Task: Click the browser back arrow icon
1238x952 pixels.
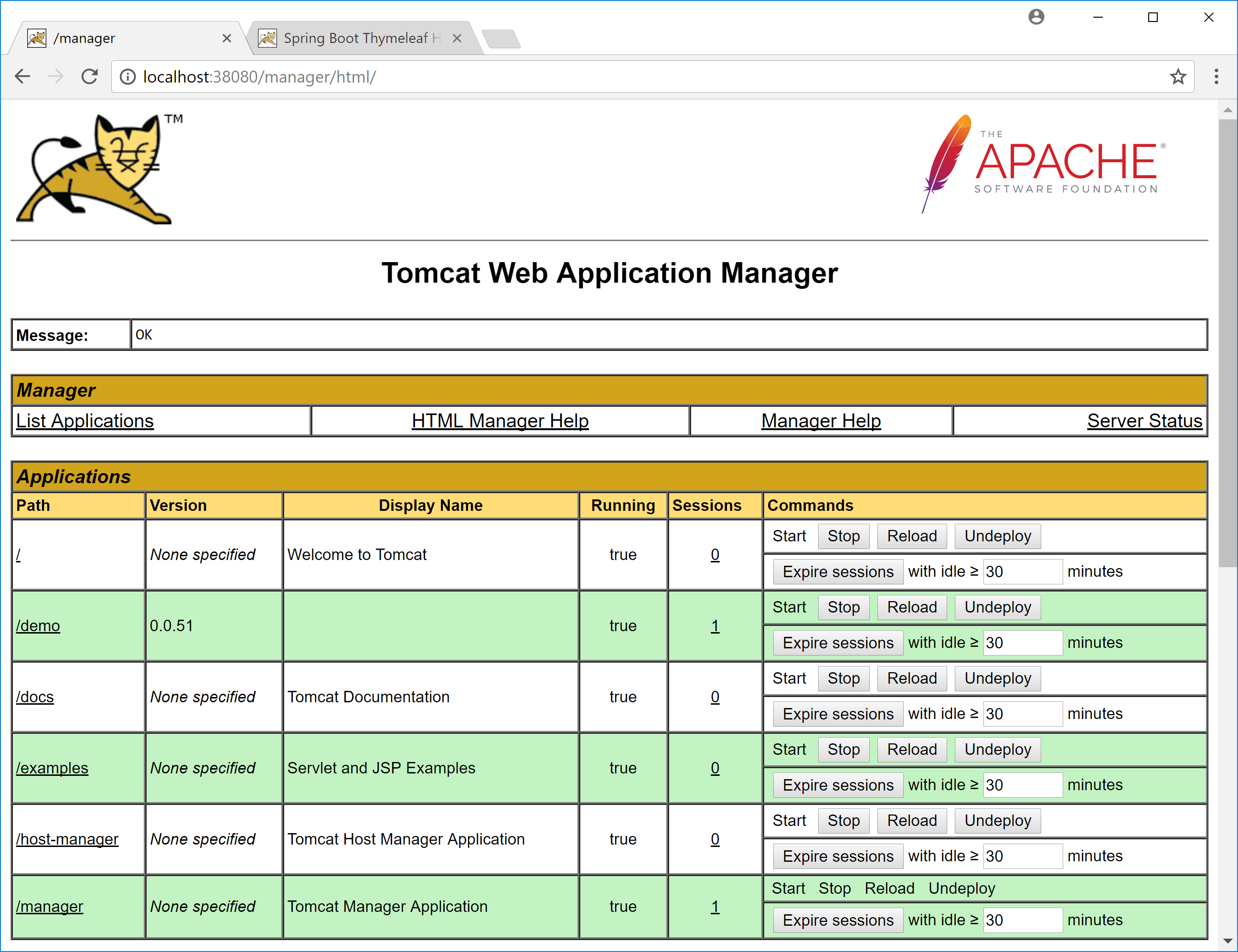Action: [x=22, y=76]
